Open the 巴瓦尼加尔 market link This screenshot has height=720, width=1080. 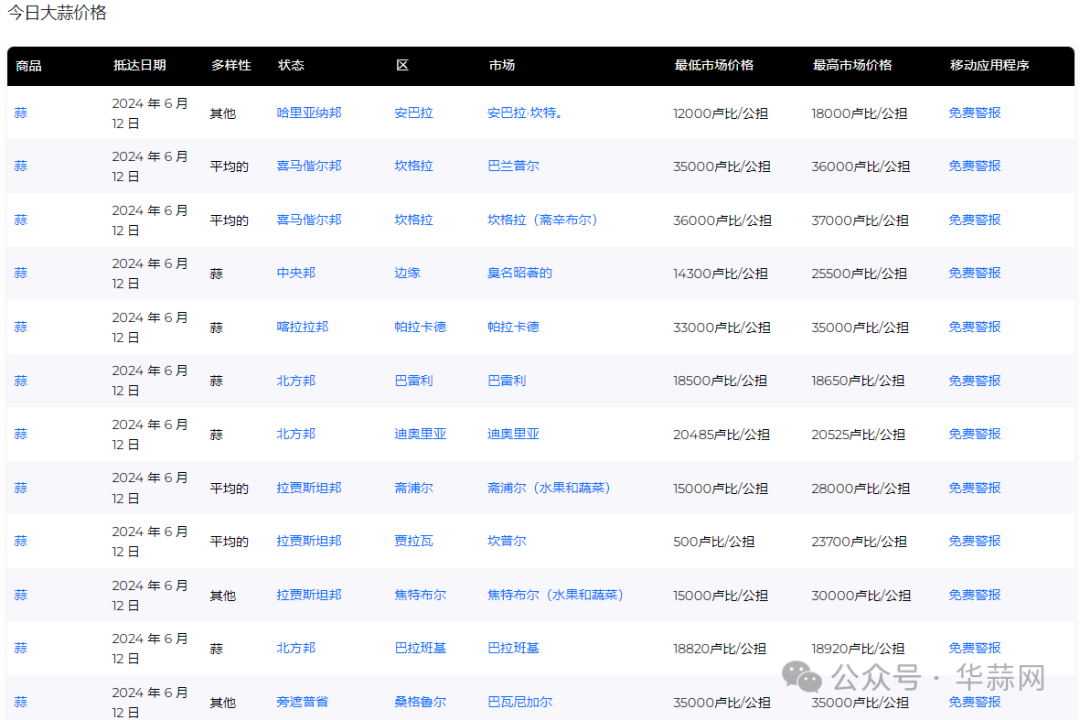click(519, 701)
